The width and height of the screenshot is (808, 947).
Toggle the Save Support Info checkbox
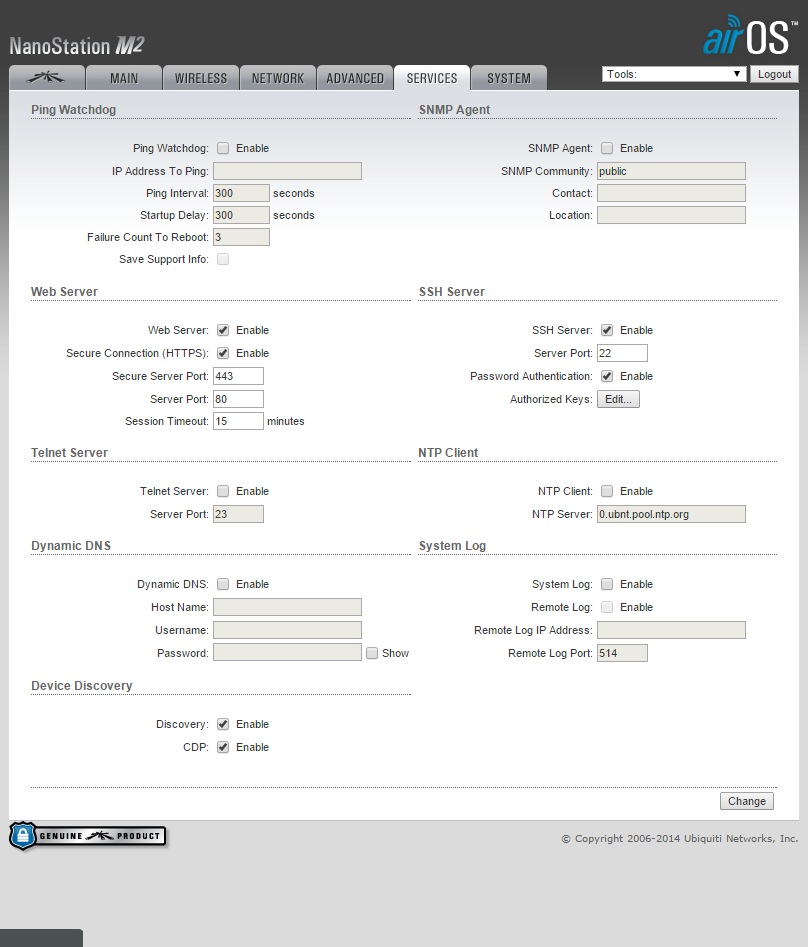pos(223,259)
